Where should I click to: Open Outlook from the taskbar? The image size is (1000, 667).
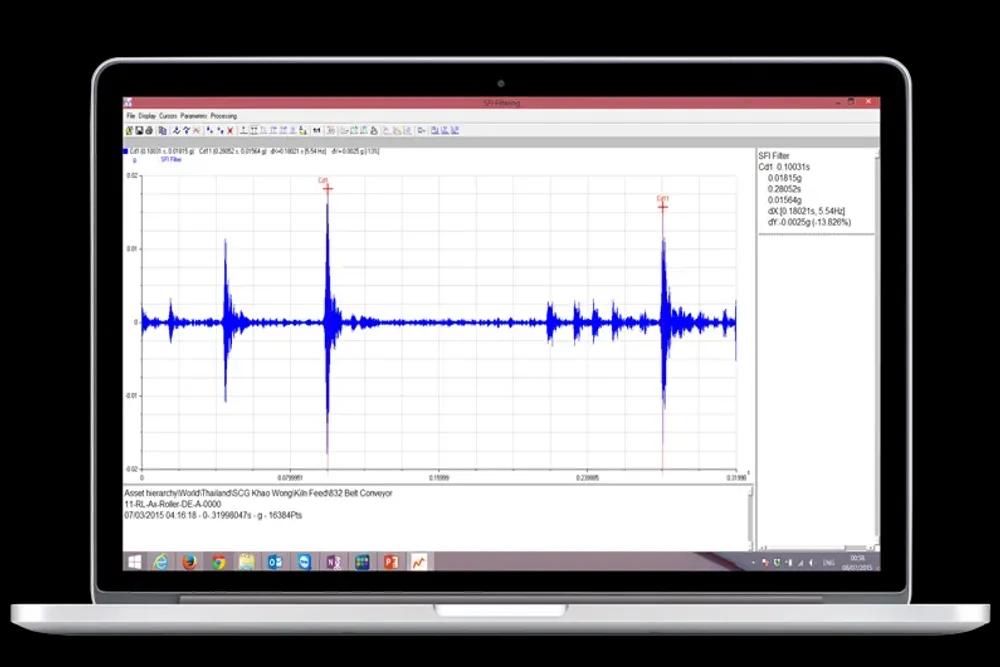click(x=275, y=562)
